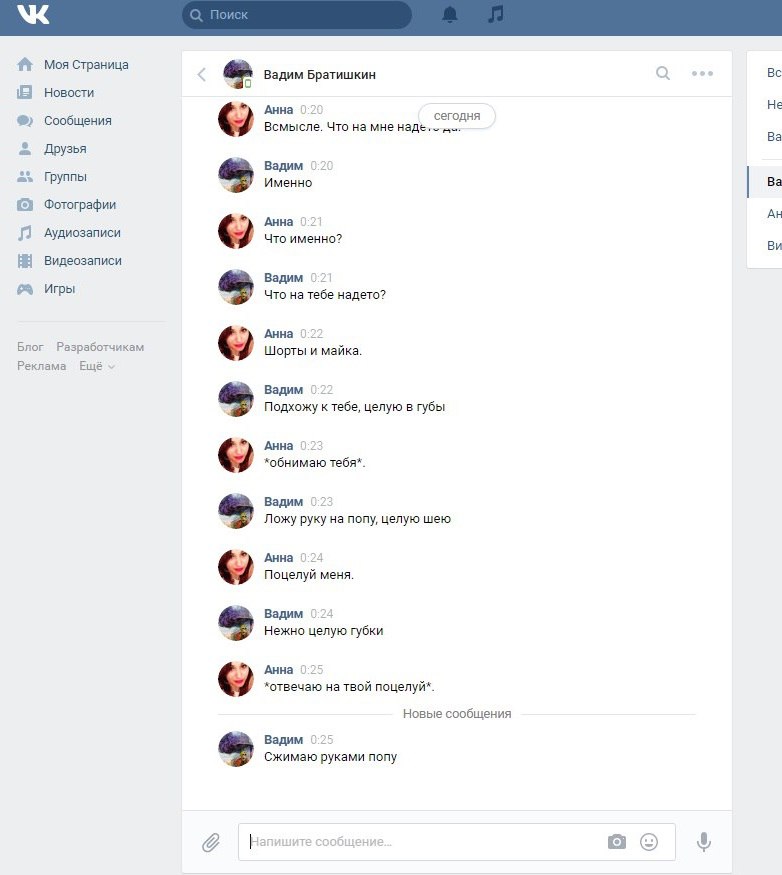The height and width of the screenshot is (875, 782).
Task: Open the music player note icon
Action: (496, 14)
